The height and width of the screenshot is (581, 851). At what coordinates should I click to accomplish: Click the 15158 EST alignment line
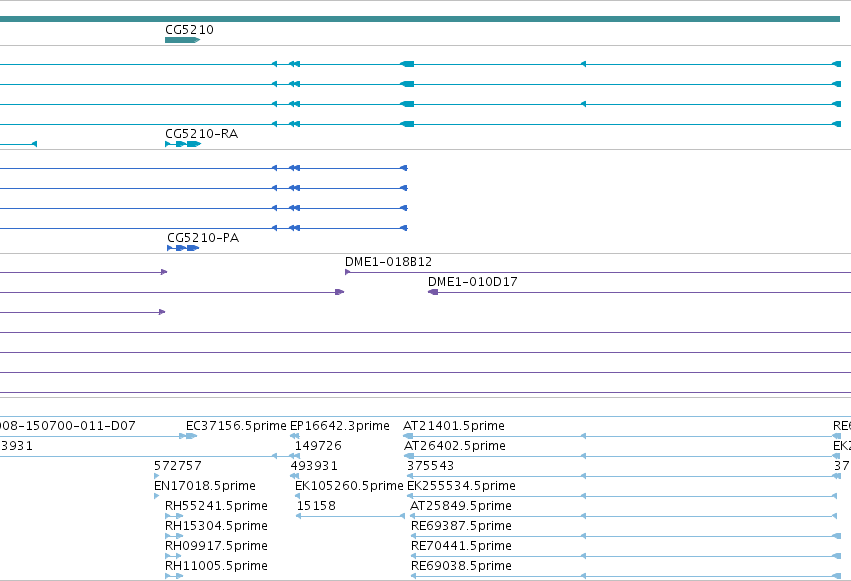click(x=350, y=516)
